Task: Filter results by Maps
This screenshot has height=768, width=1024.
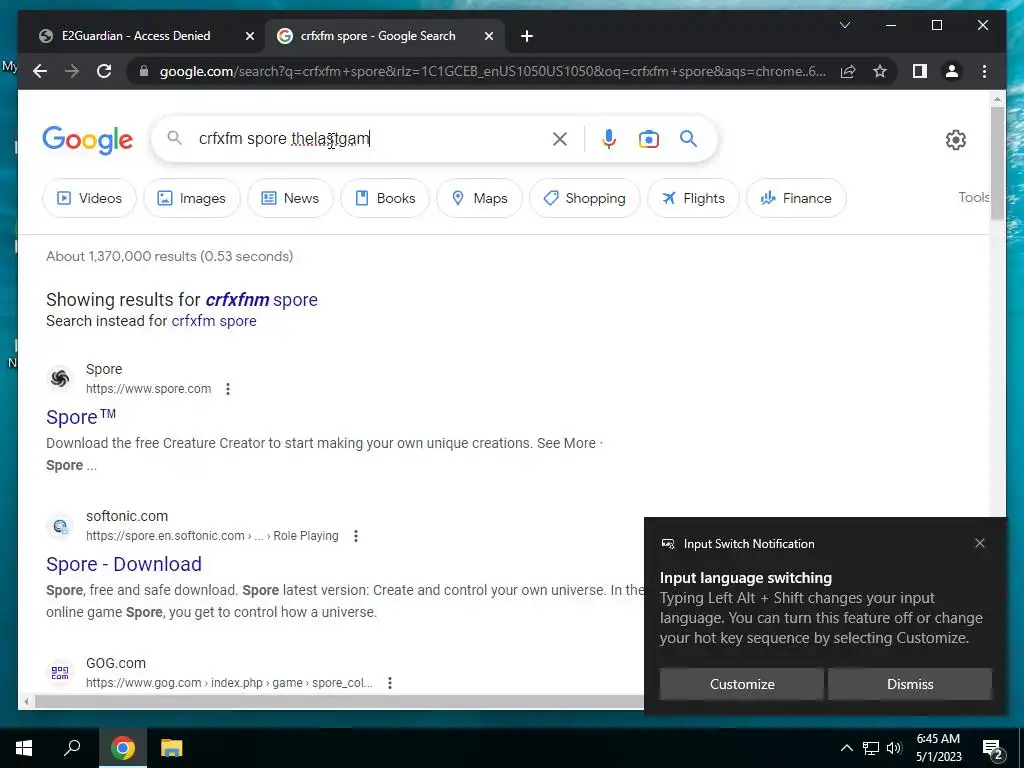Action: [x=479, y=198]
